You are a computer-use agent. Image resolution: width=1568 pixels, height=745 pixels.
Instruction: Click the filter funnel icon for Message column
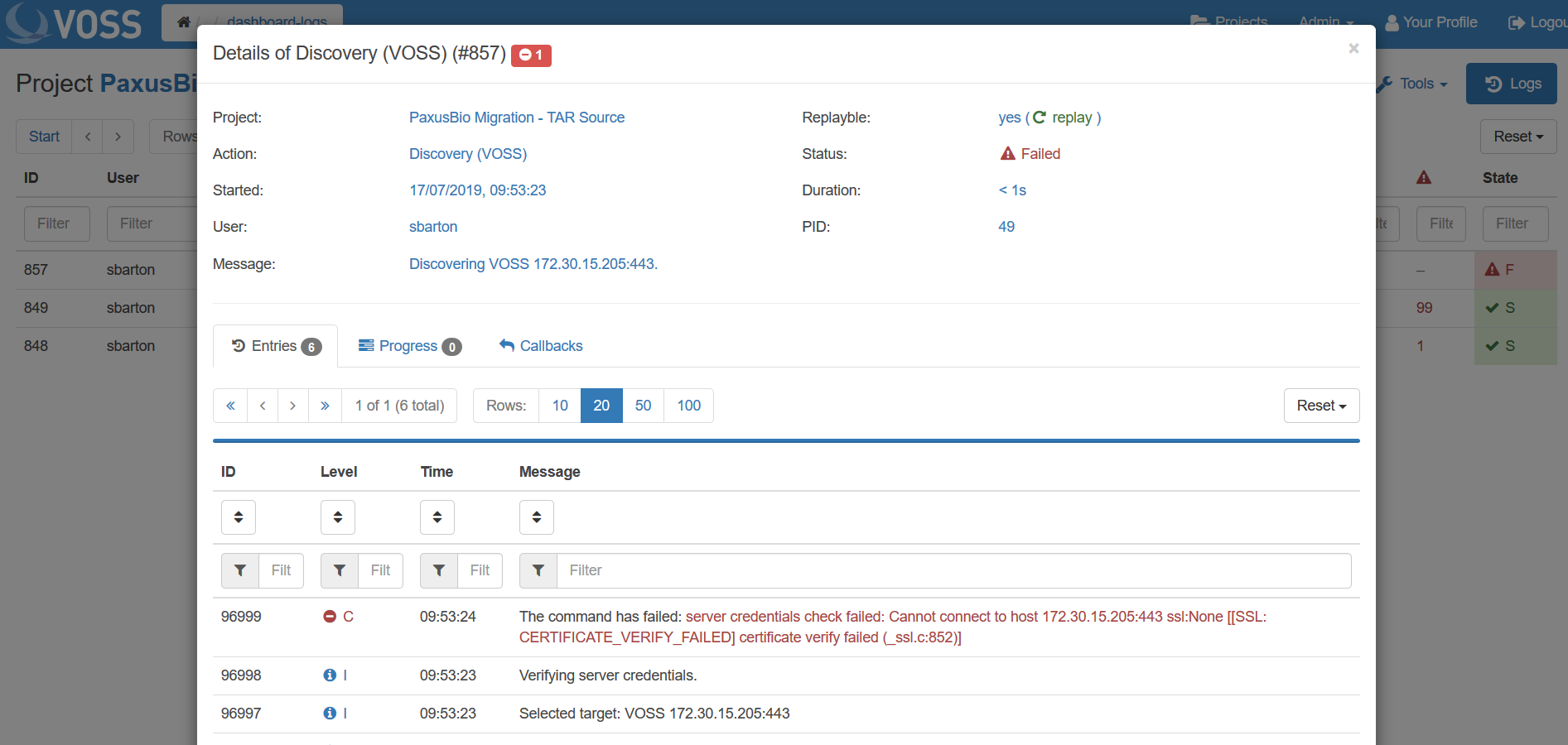click(x=538, y=570)
